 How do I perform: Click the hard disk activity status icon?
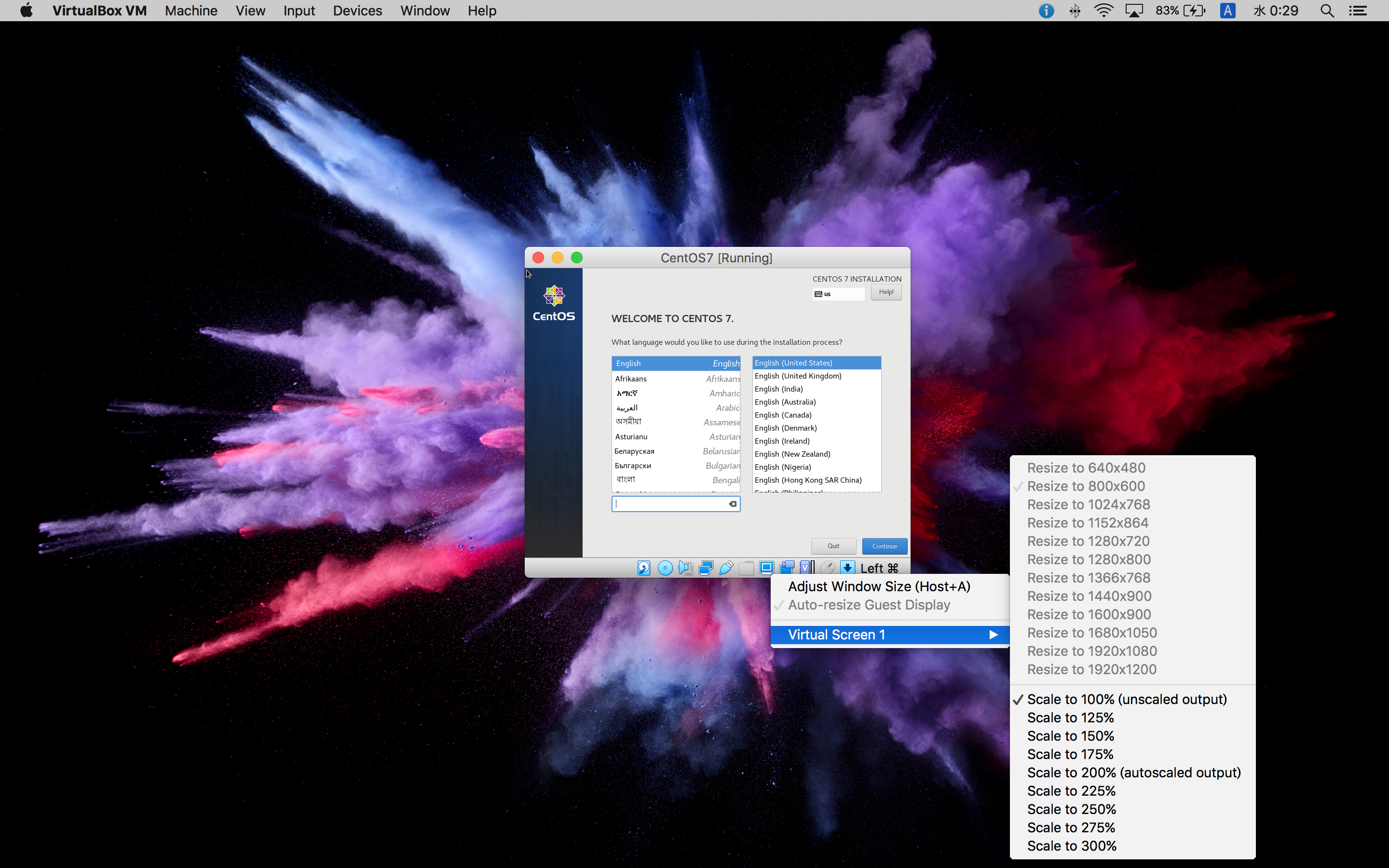[643, 568]
